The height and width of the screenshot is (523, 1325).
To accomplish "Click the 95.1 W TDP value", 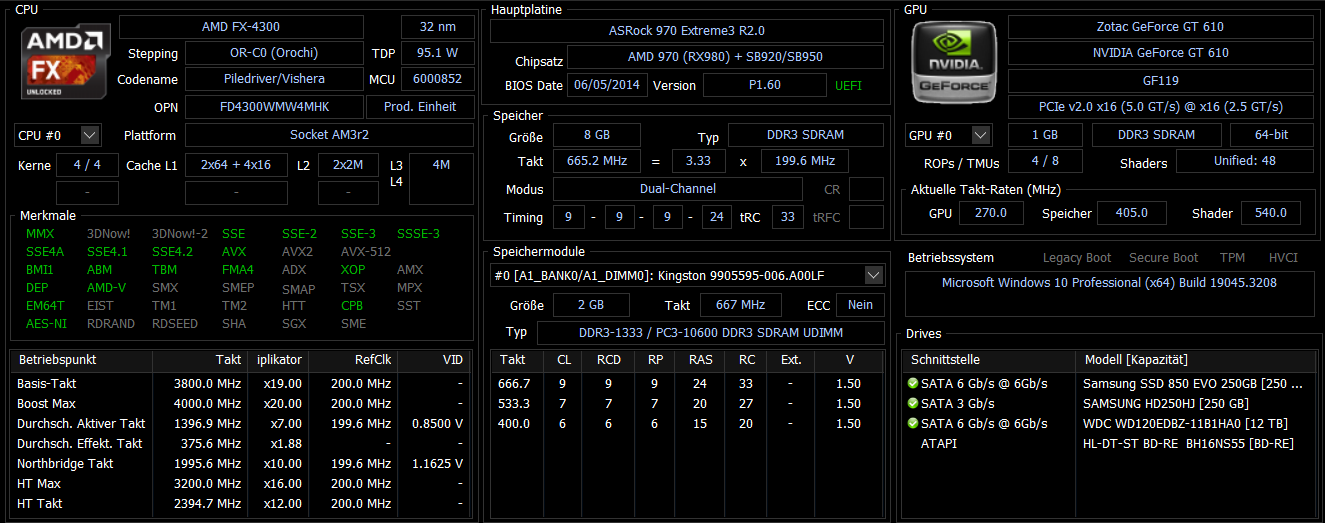I will pos(438,53).
